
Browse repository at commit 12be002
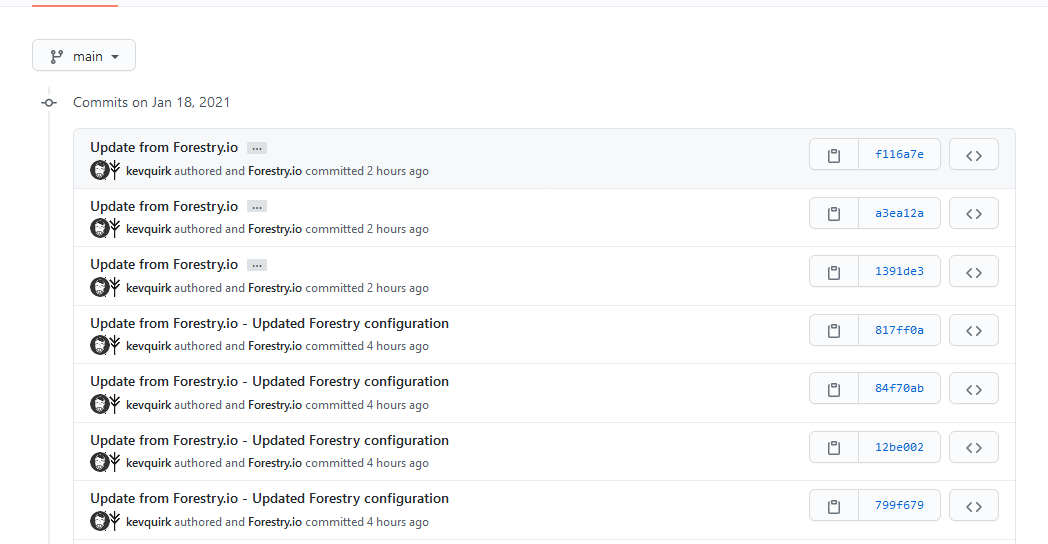(973, 447)
